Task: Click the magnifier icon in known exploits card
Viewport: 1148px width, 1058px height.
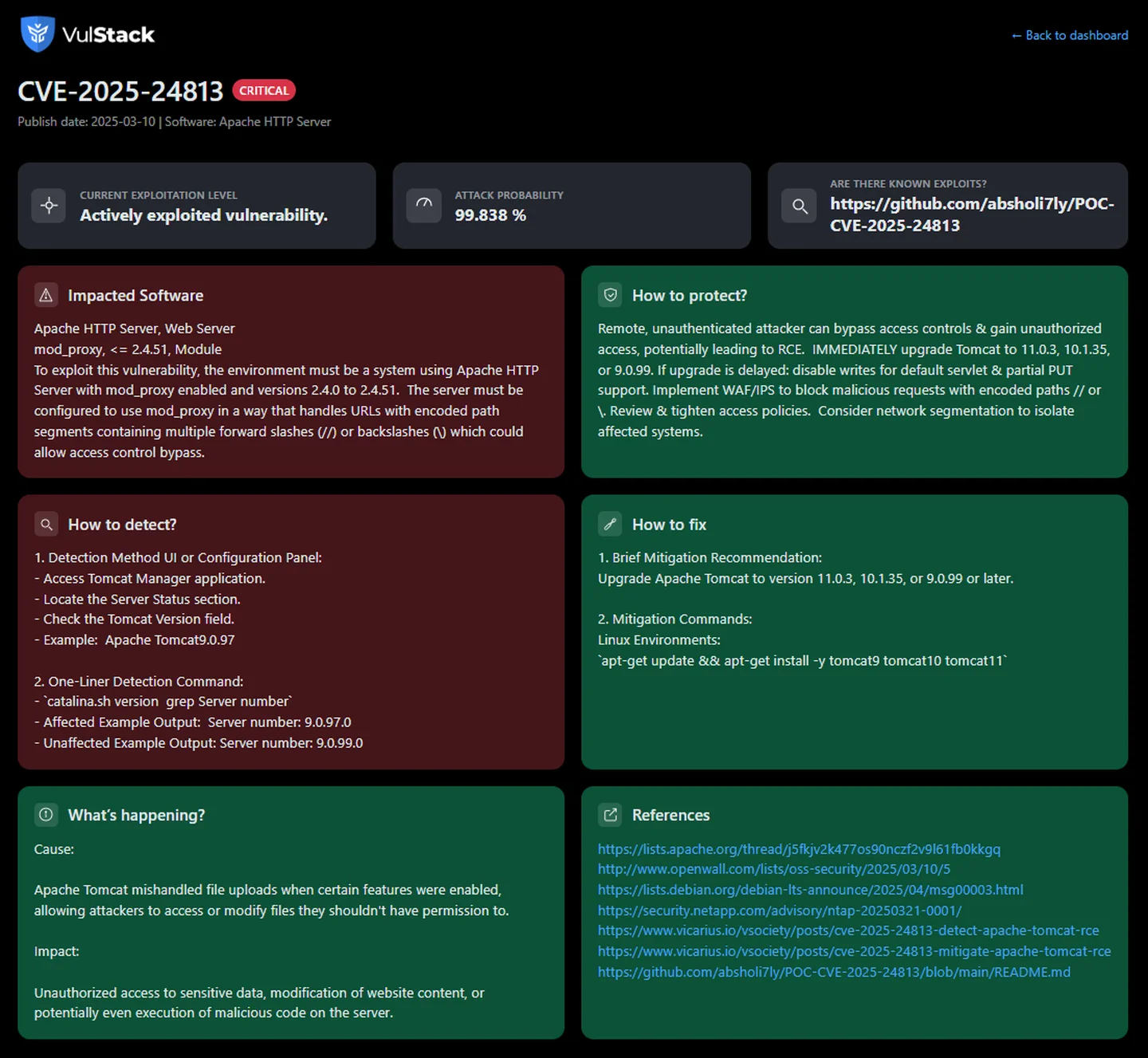Action: pyautogui.click(x=800, y=206)
